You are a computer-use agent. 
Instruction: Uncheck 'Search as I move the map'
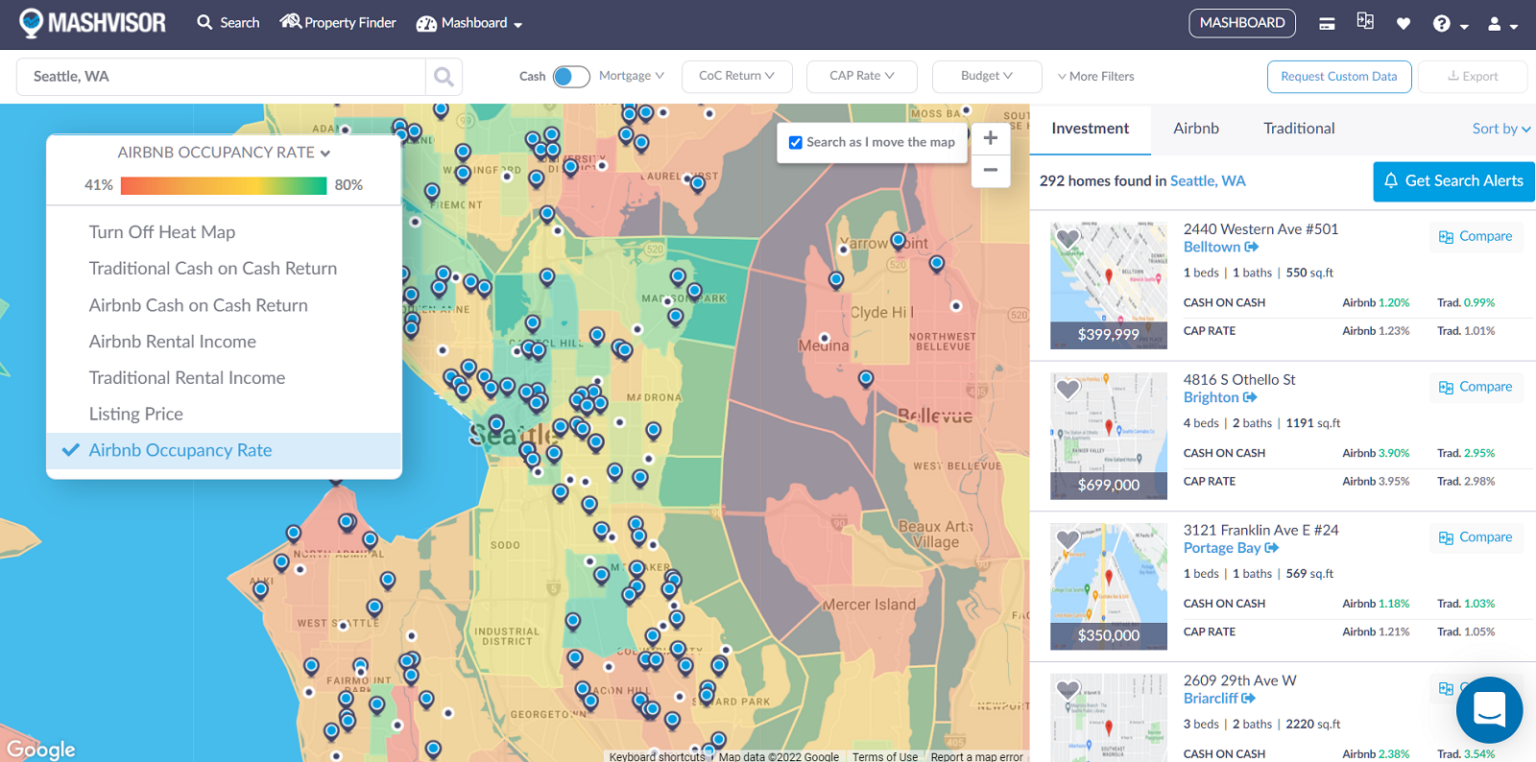point(797,142)
